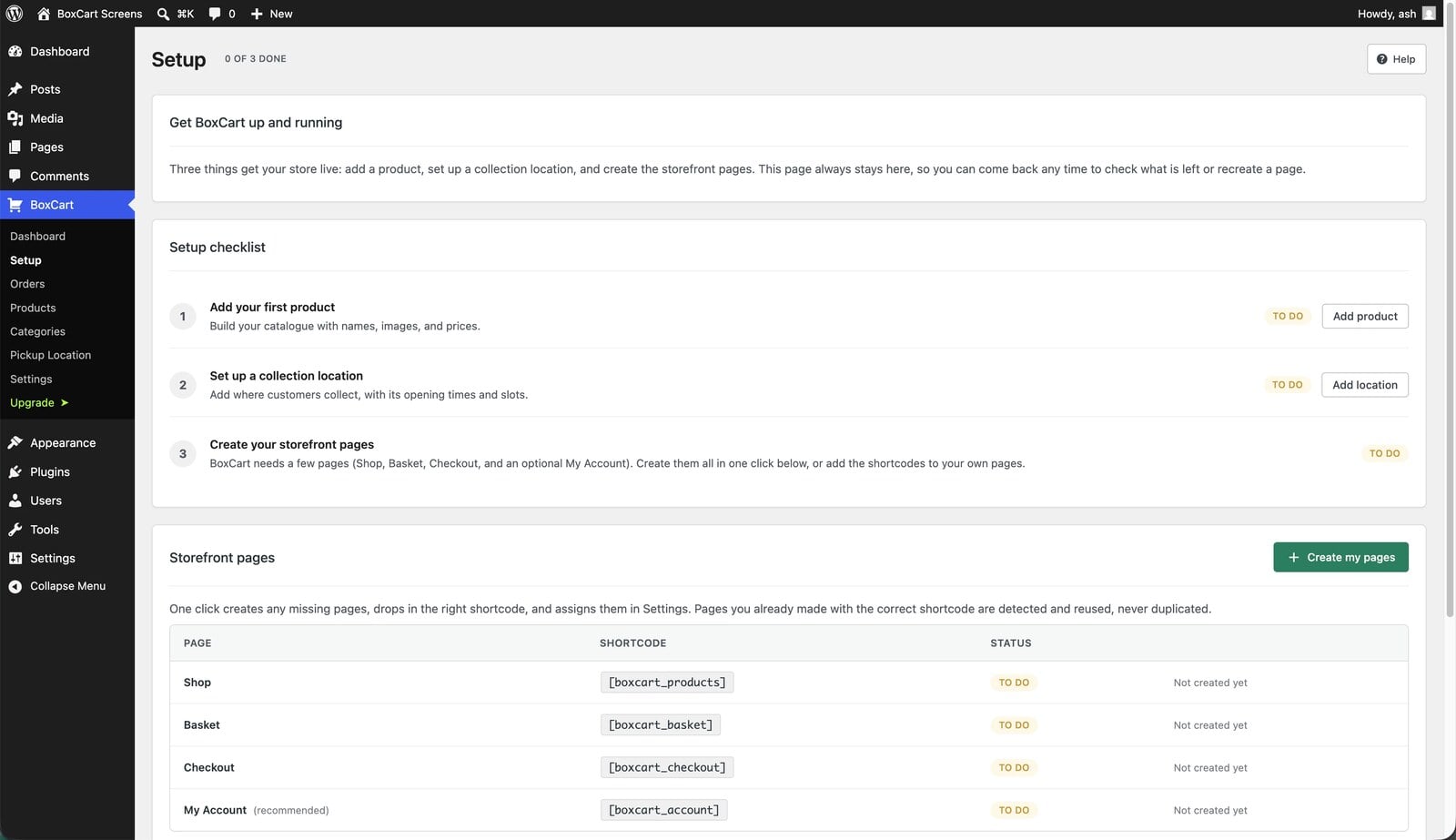
Task: Click the Users person icon
Action: click(15, 501)
